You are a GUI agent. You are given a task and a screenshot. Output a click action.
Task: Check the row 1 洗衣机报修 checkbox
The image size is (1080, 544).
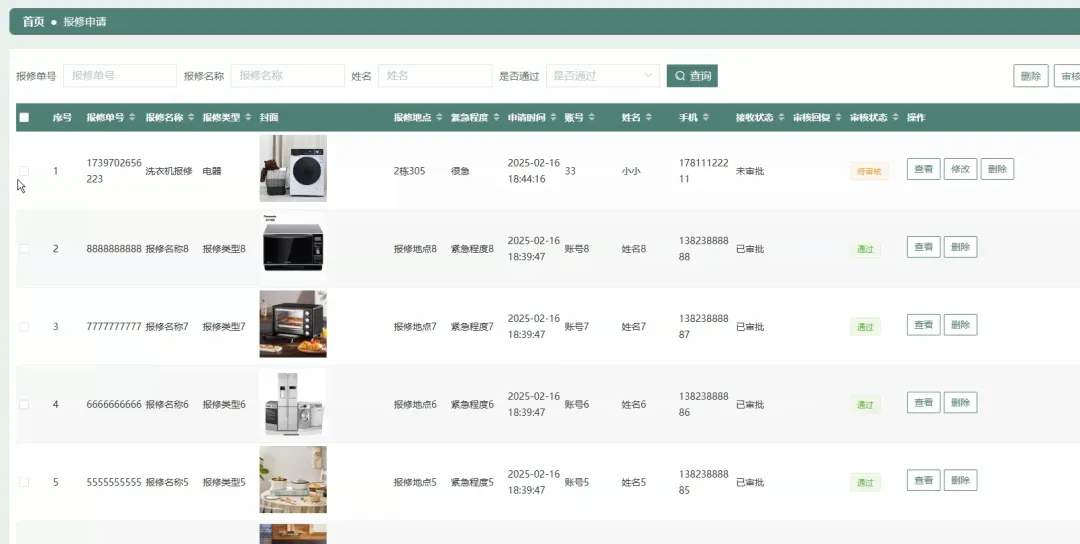[x=24, y=171]
